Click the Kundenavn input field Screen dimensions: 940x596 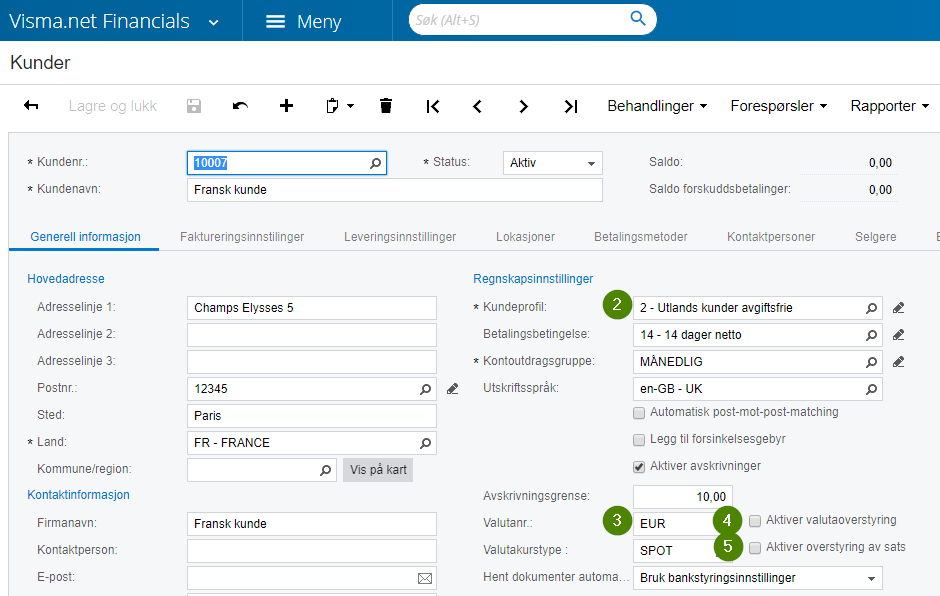(394, 190)
